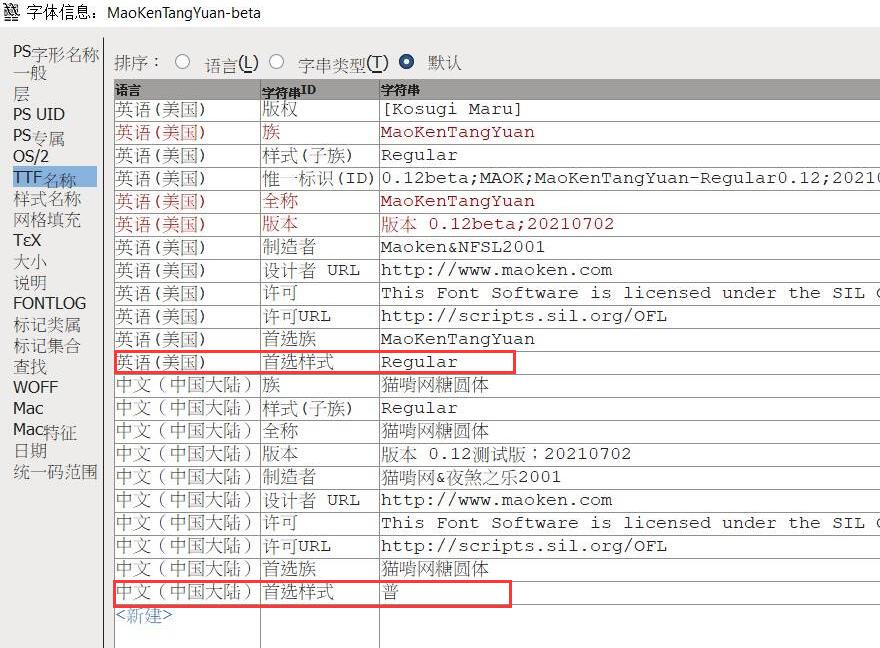Image resolution: width=880 pixels, height=648 pixels.
Task: Open the 标记集合 section
Action: pyautogui.click(x=47, y=346)
